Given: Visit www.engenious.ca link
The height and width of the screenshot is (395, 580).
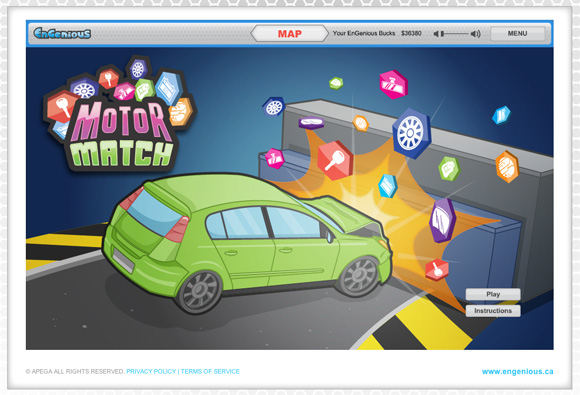Looking at the screenshot, I should click(x=517, y=371).
